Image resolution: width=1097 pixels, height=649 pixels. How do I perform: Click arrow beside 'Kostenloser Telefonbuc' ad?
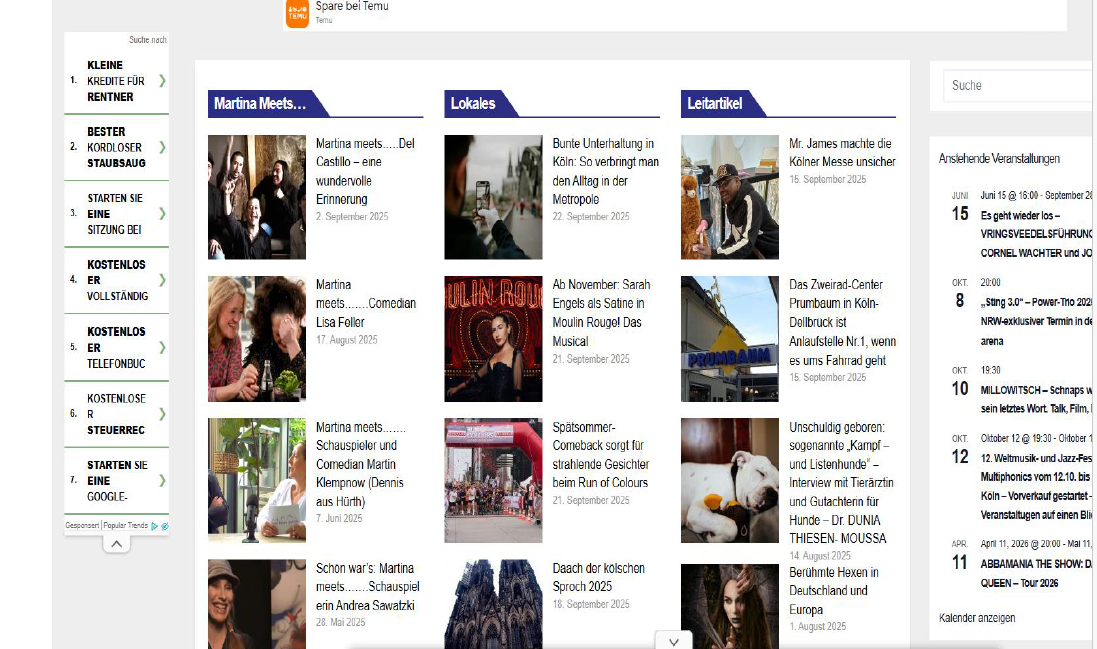point(162,348)
